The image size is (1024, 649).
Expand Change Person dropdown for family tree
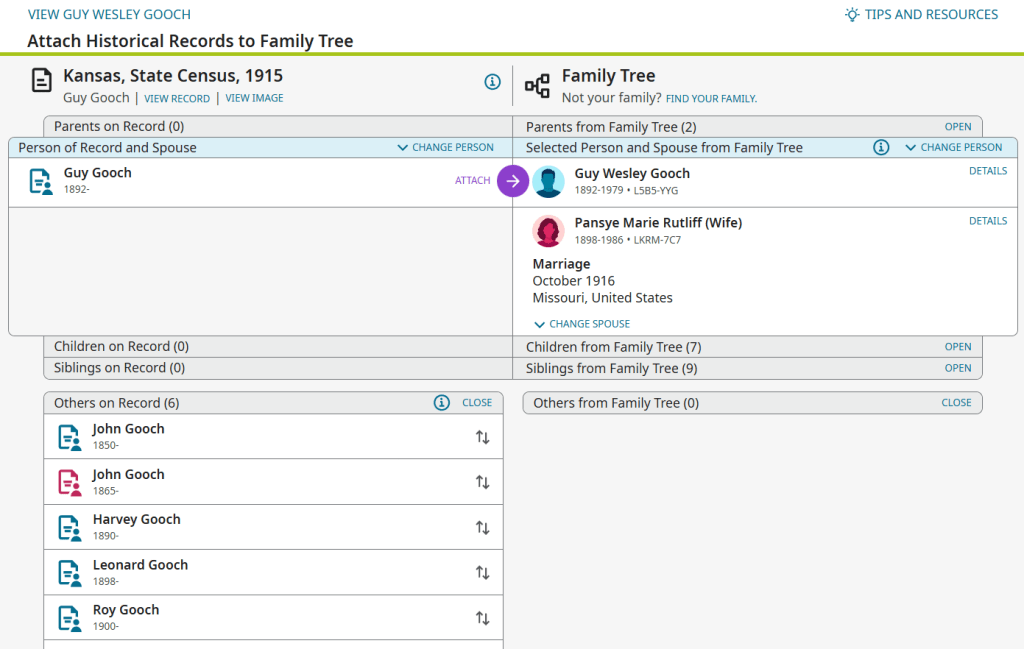(x=953, y=148)
